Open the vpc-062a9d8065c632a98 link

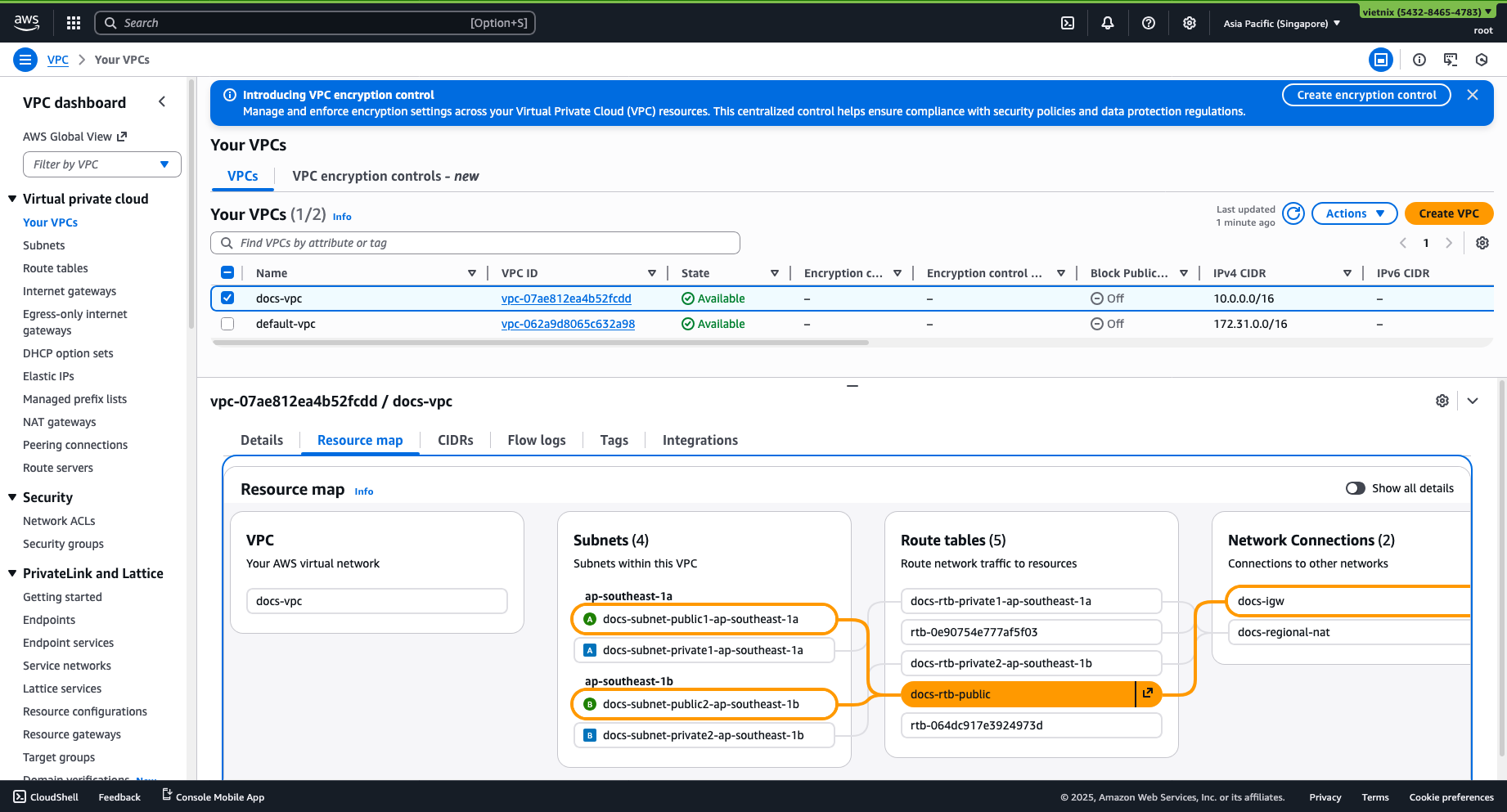(568, 324)
